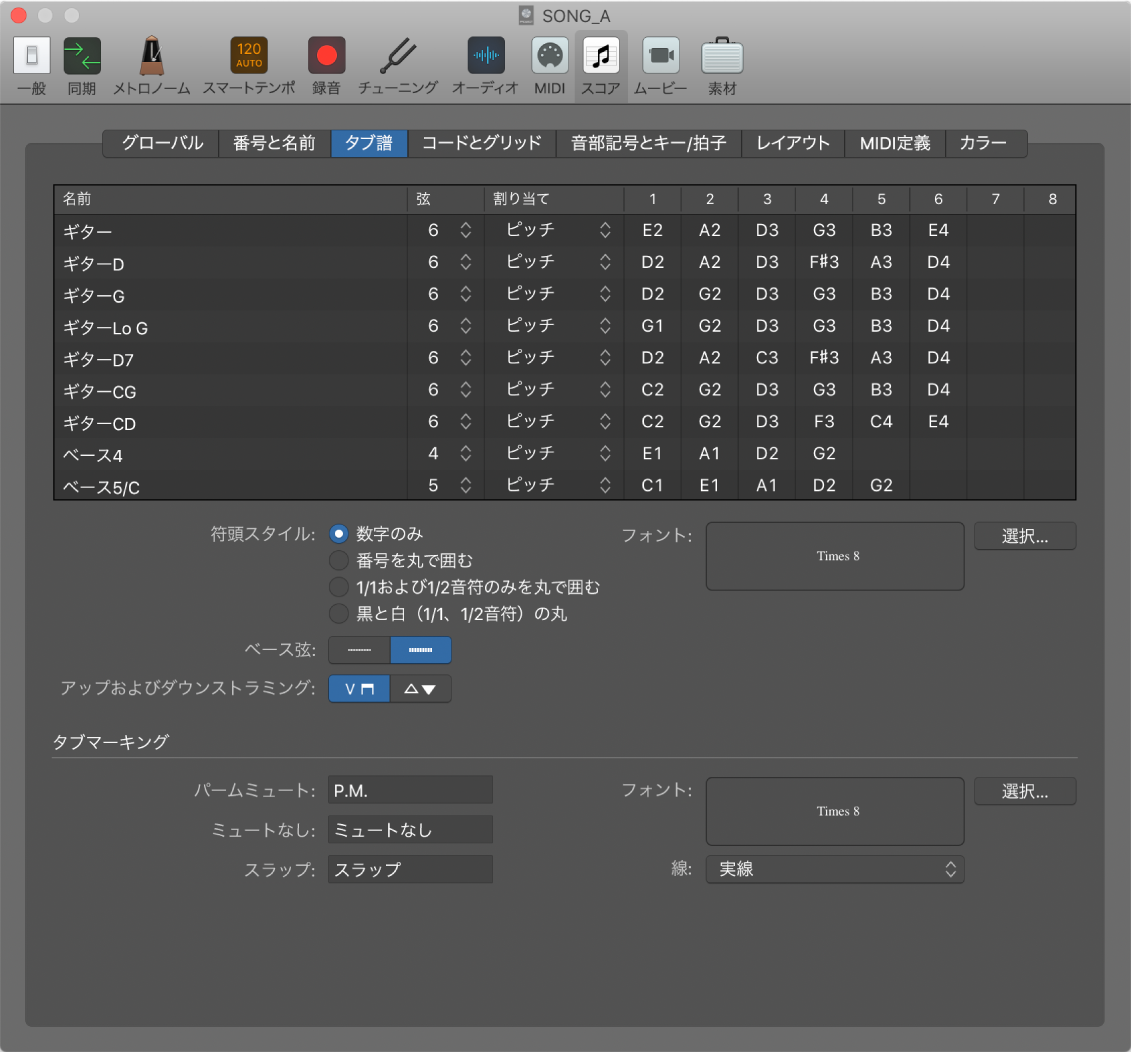Open 割り当て dropdown for ギターD row

[556, 262]
